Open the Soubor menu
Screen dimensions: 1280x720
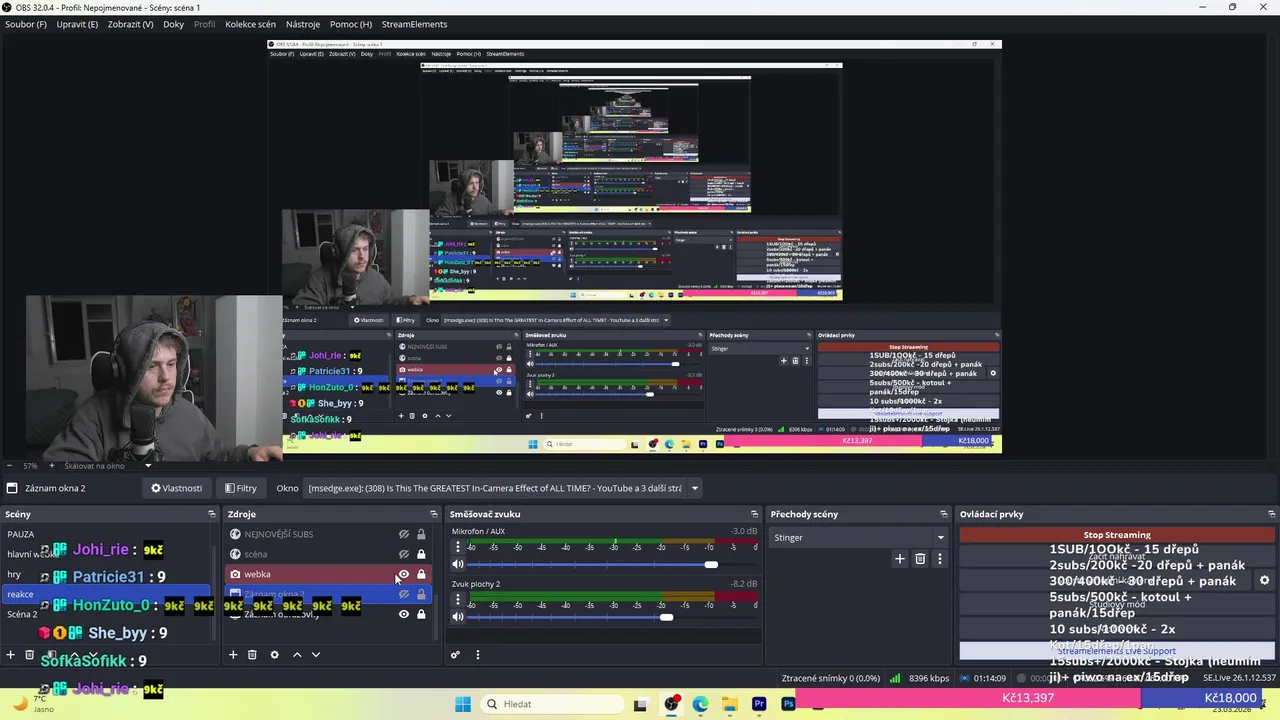point(26,24)
